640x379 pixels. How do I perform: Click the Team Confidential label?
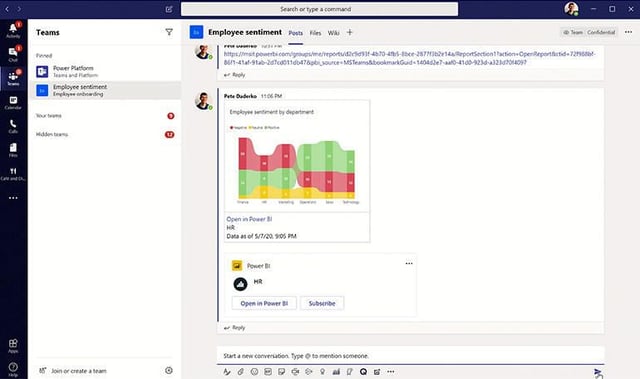coord(589,32)
